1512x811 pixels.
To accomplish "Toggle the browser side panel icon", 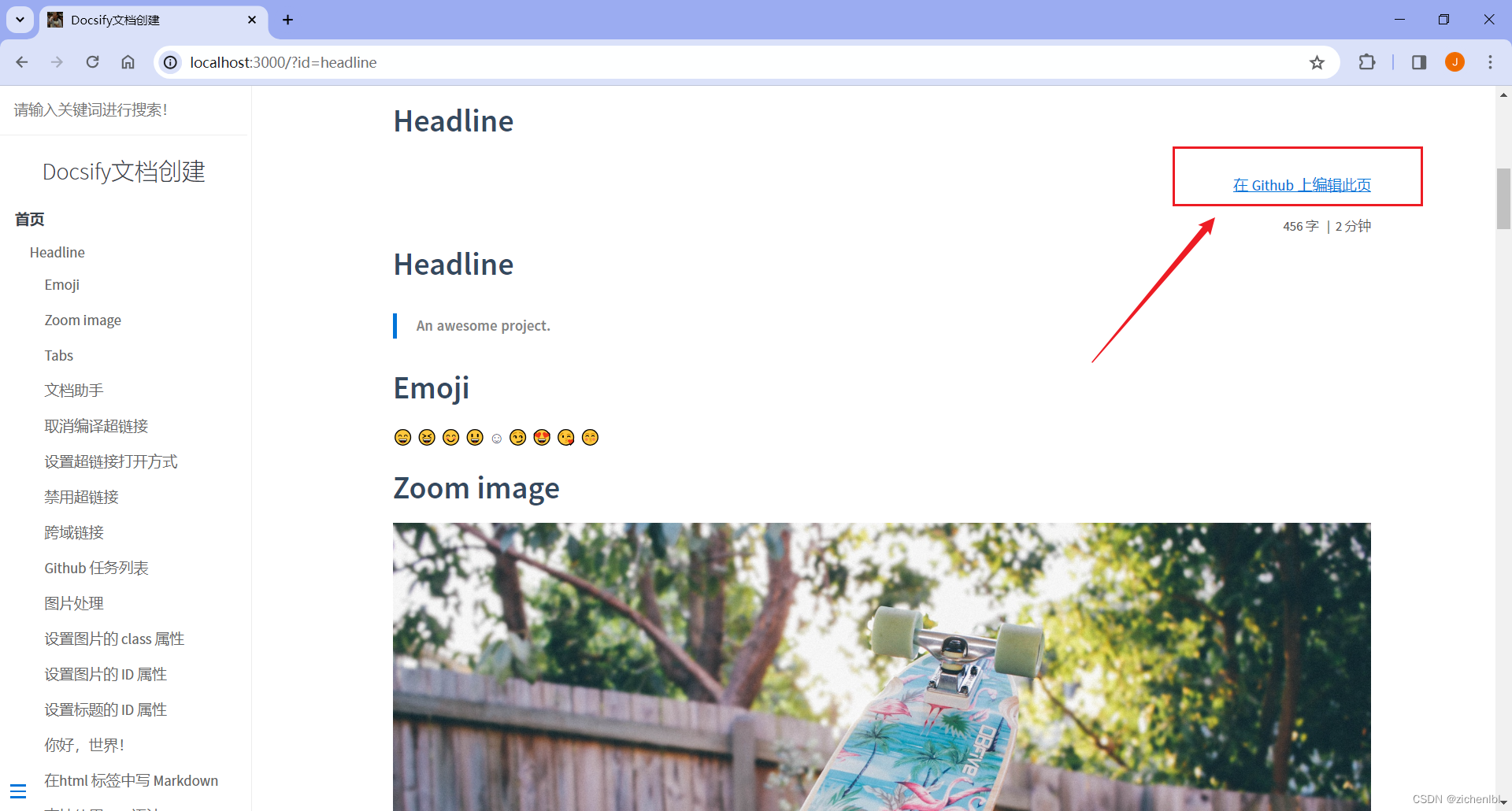I will tap(1419, 62).
